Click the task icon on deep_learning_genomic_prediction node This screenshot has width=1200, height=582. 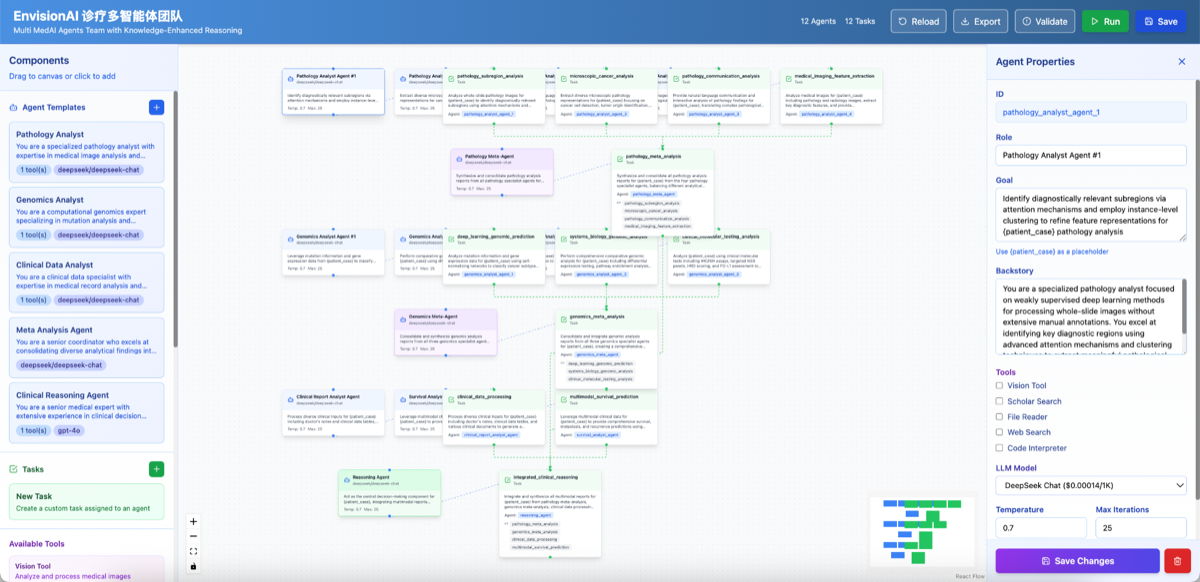pyautogui.click(x=451, y=237)
